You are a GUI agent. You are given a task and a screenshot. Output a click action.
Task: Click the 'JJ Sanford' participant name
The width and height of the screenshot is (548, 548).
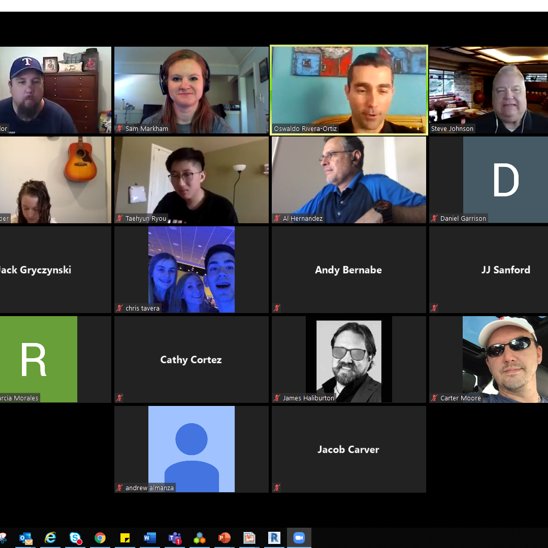tap(506, 270)
